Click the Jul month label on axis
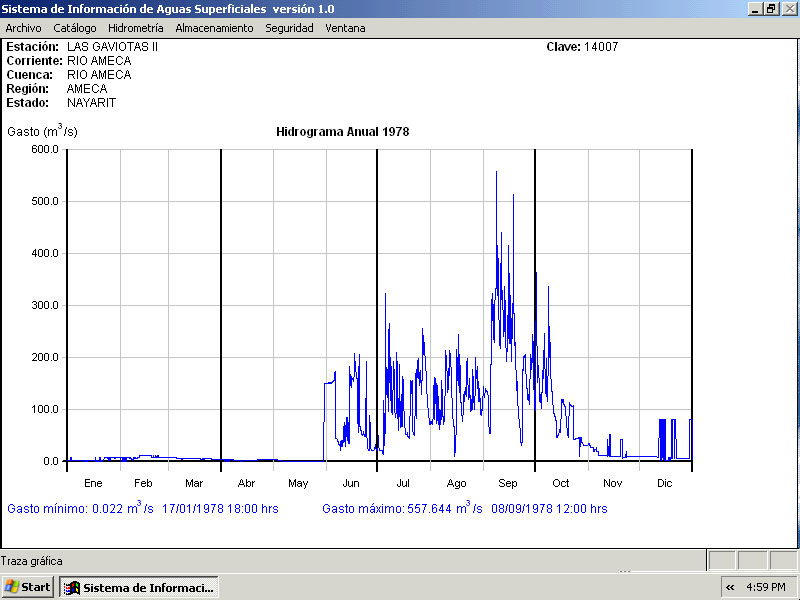This screenshot has width=800, height=600. [403, 483]
